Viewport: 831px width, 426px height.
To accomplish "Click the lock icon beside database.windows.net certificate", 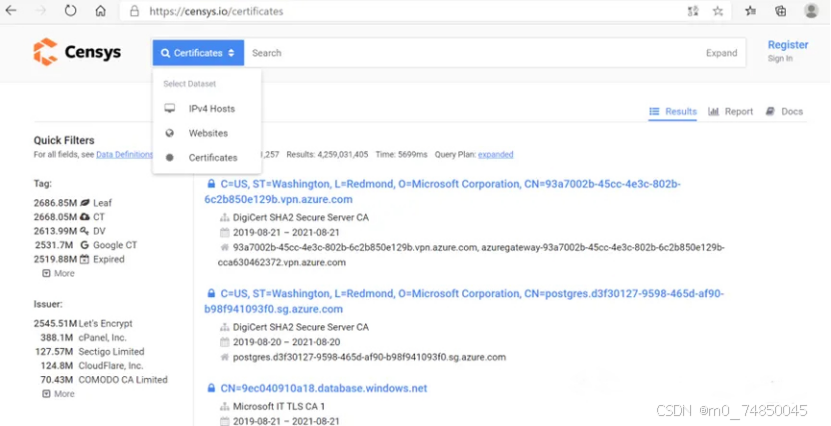I will [x=211, y=388].
